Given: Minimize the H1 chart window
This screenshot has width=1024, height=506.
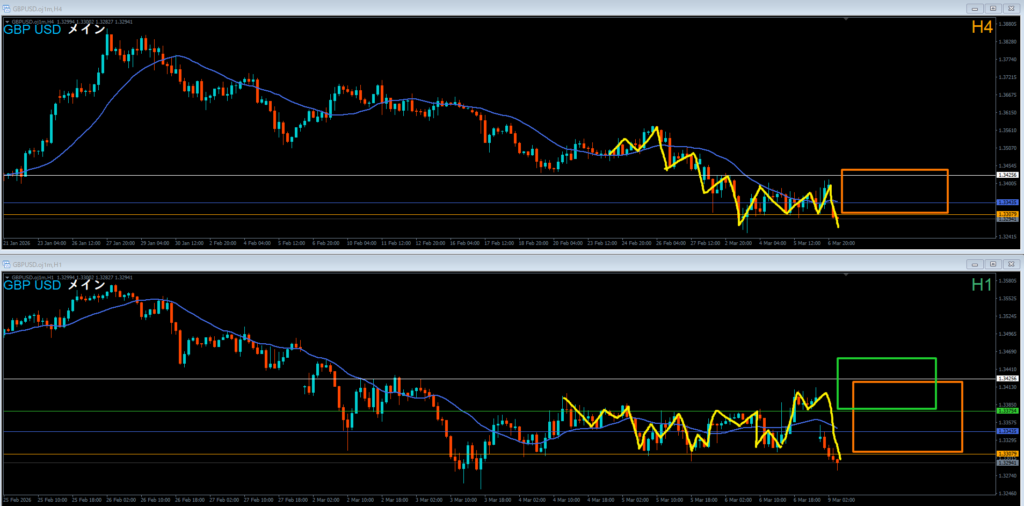Looking at the screenshot, I should (x=973, y=264).
